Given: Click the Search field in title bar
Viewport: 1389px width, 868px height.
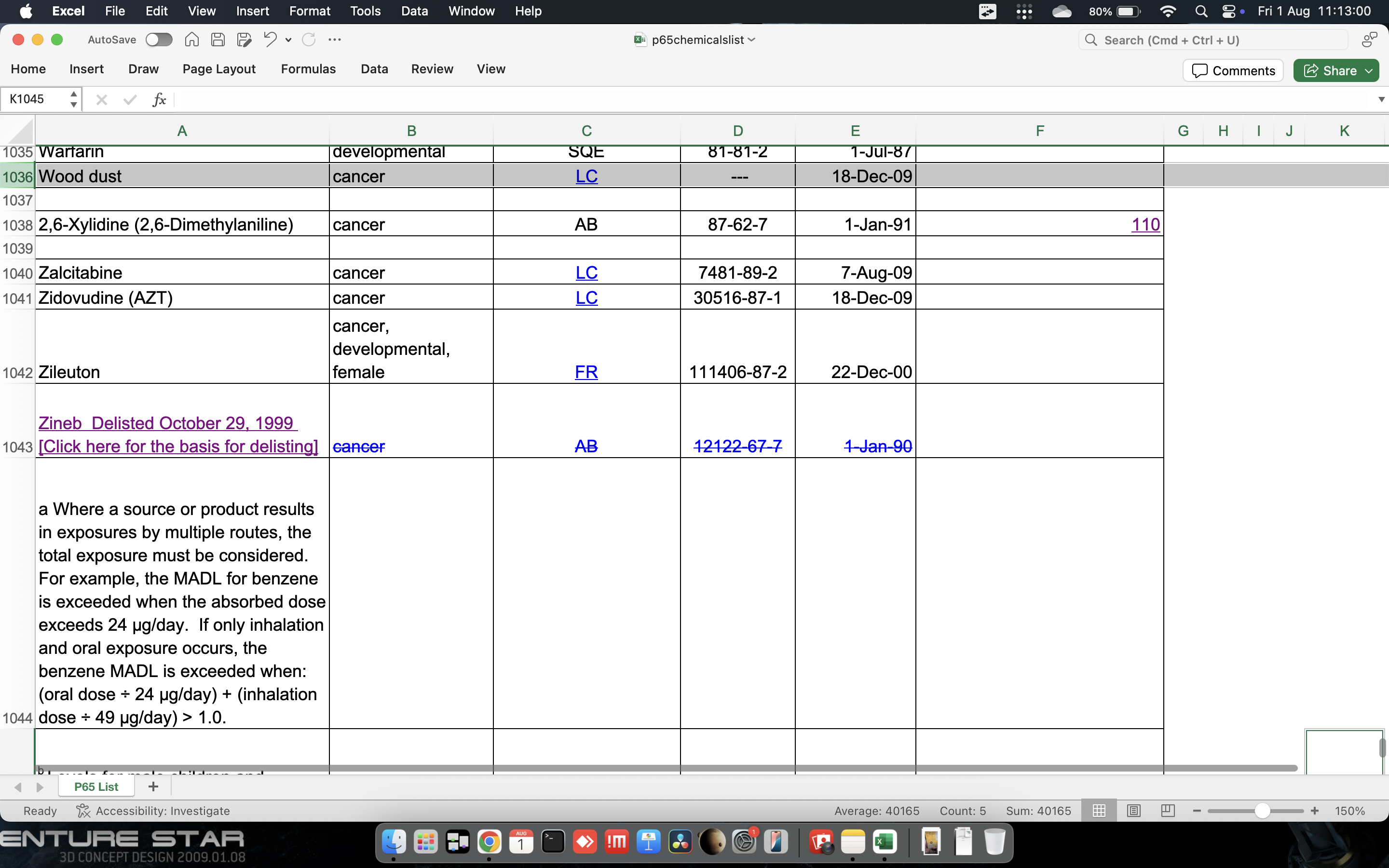Looking at the screenshot, I should tap(1213, 40).
